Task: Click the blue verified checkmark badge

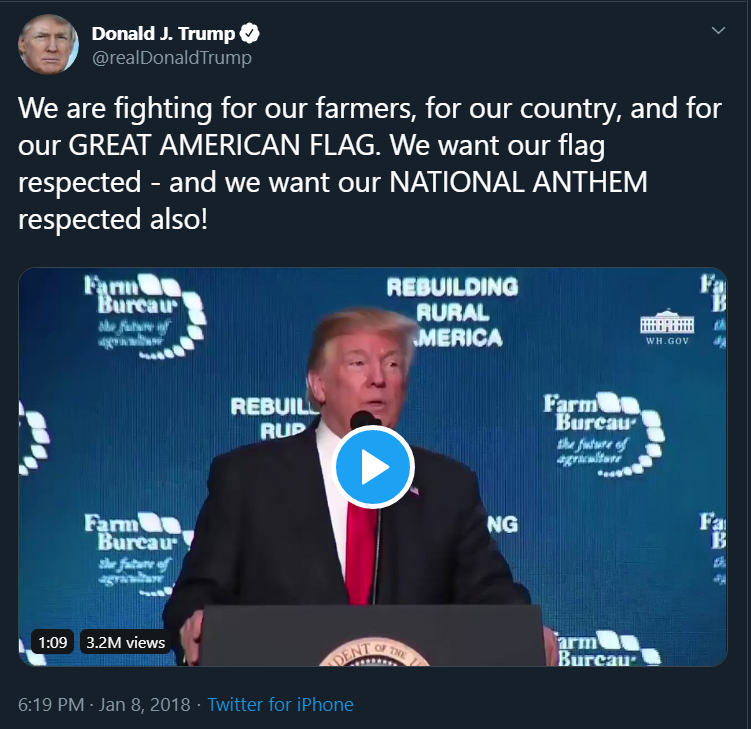Action: 250,34
